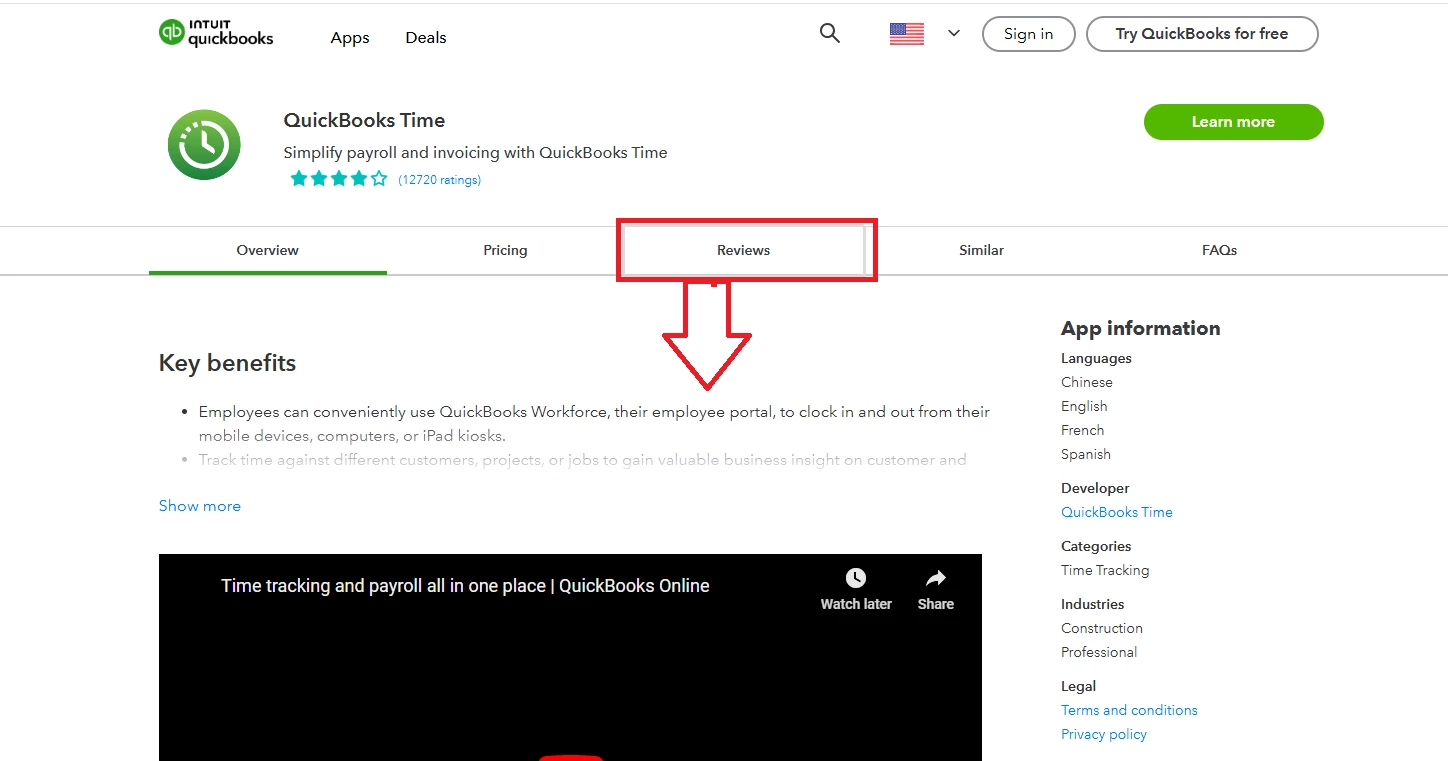The width and height of the screenshot is (1448, 761).
Task: Click the Sign in button
Action: [1029, 34]
